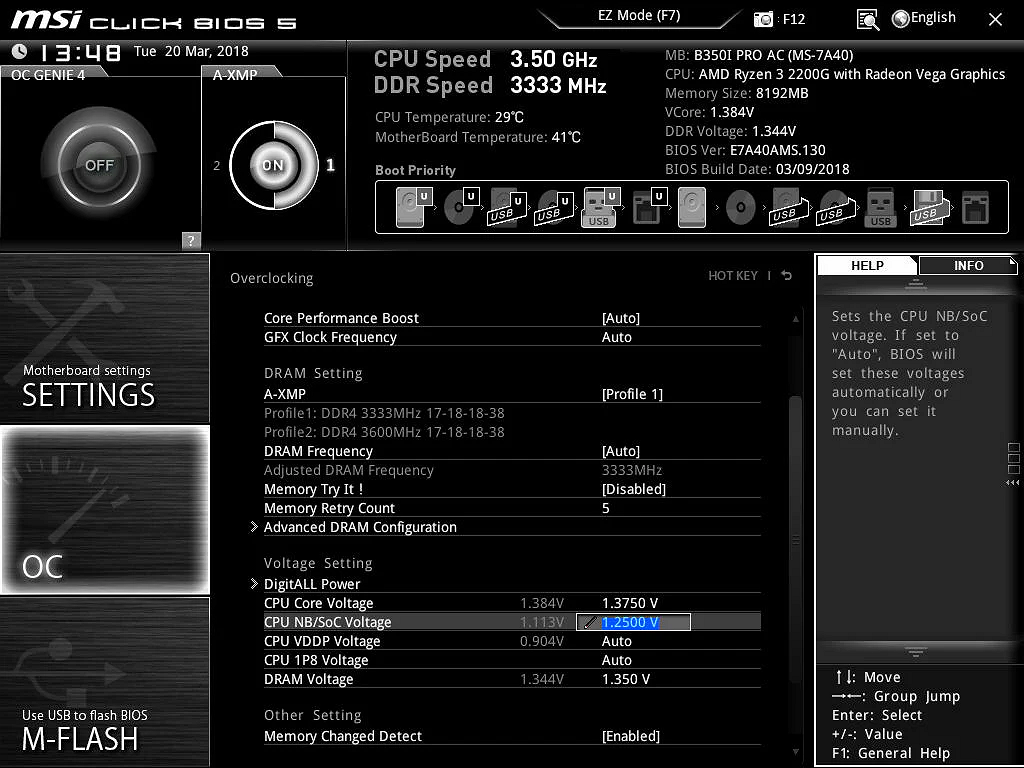Open the M-FLASH BIOS flashing section

pyautogui.click(x=104, y=682)
